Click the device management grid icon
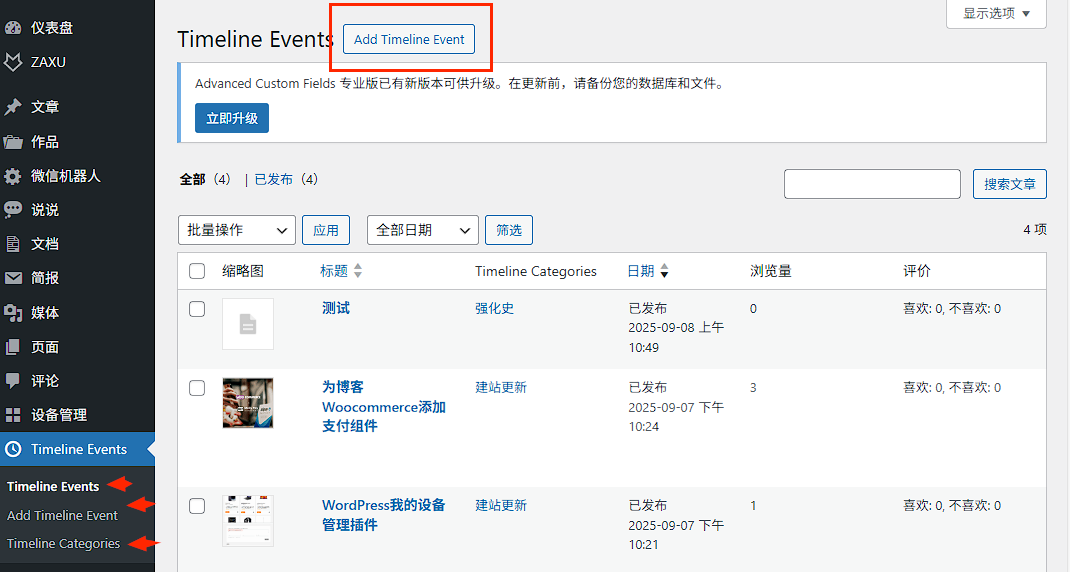This screenshot has height=572, width=1070. point(13,415)
